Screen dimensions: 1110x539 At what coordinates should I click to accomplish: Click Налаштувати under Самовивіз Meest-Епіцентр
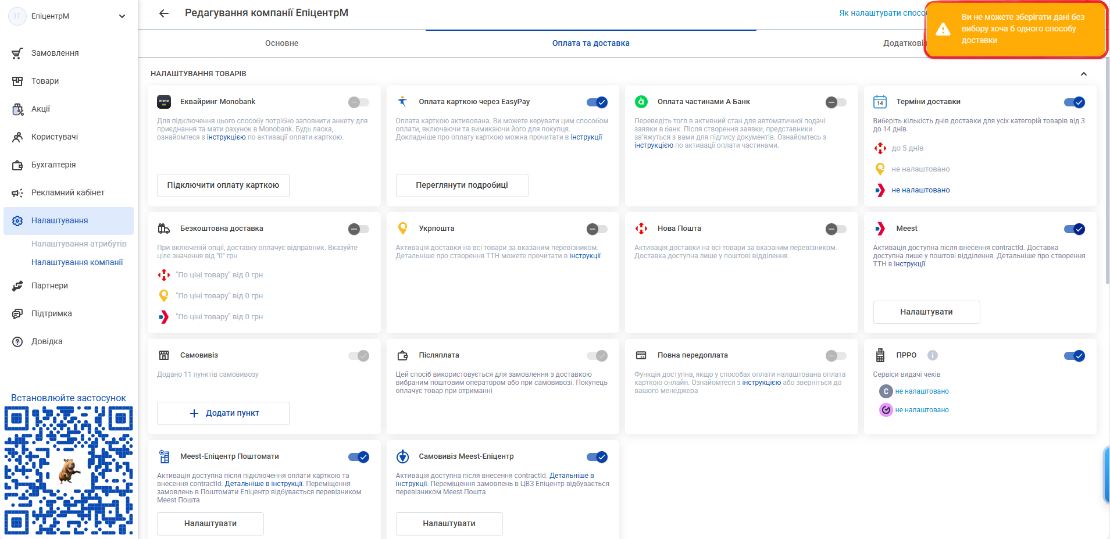(449, 523)
